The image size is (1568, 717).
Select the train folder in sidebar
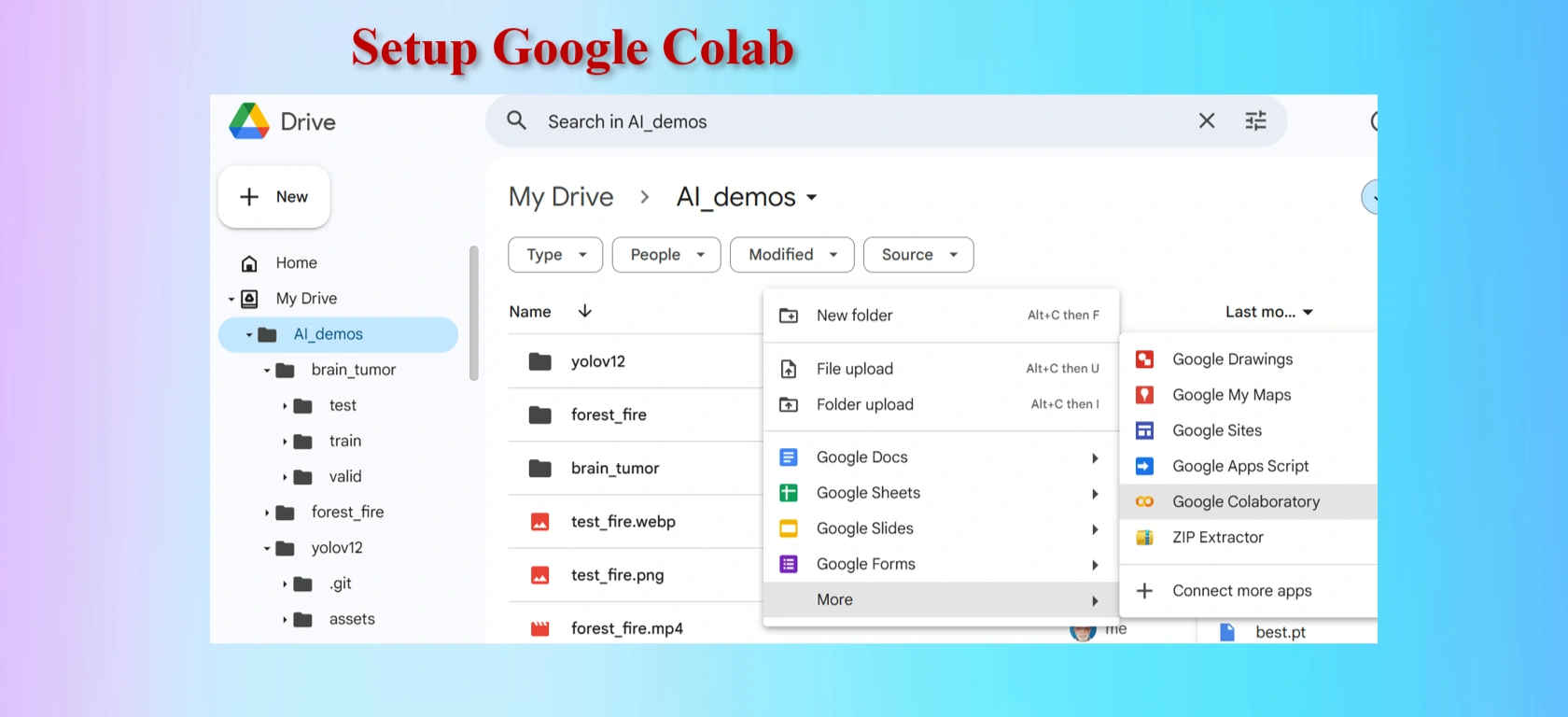pyautogui.click(x=345, y=441)
